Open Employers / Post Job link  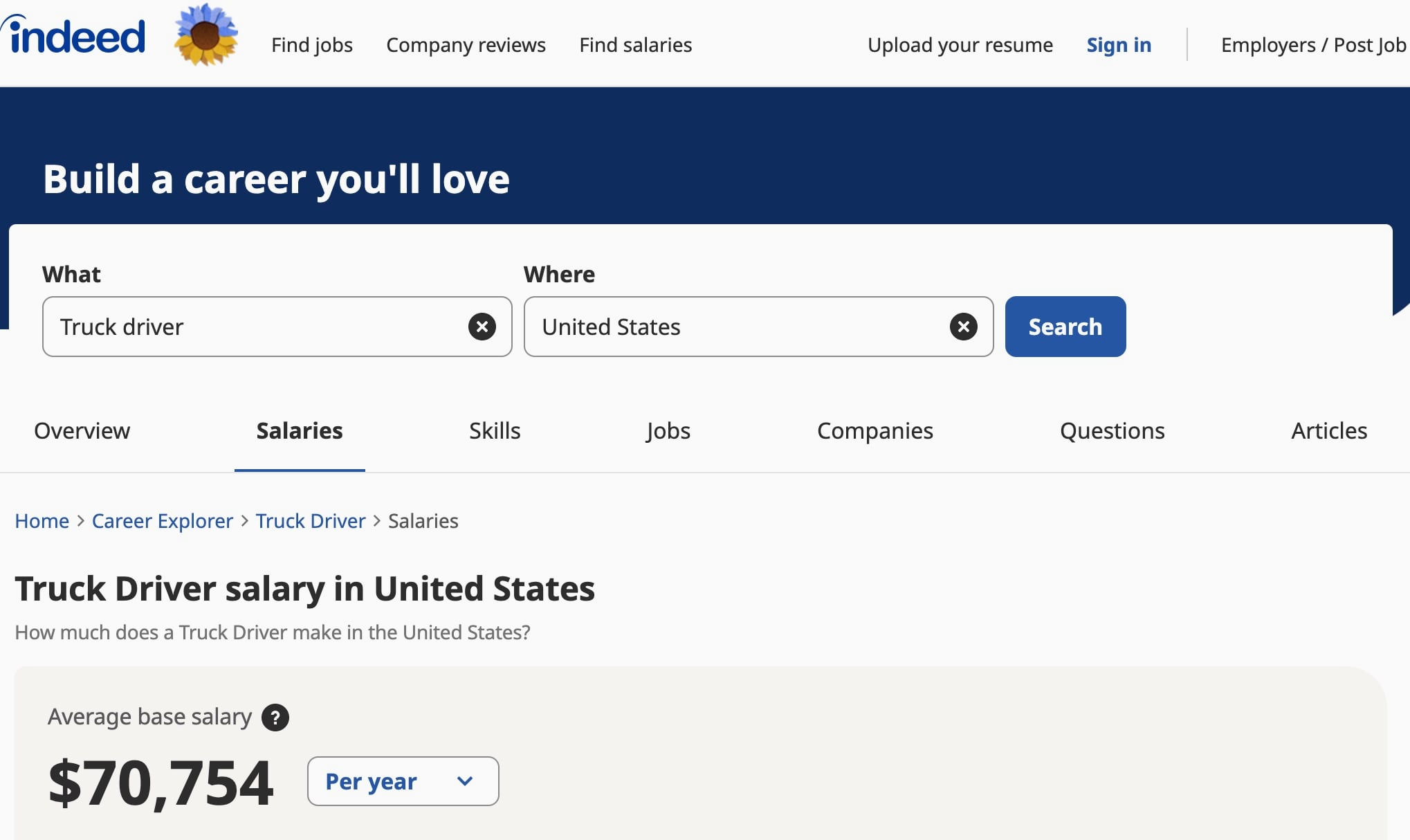point(1313,45)
